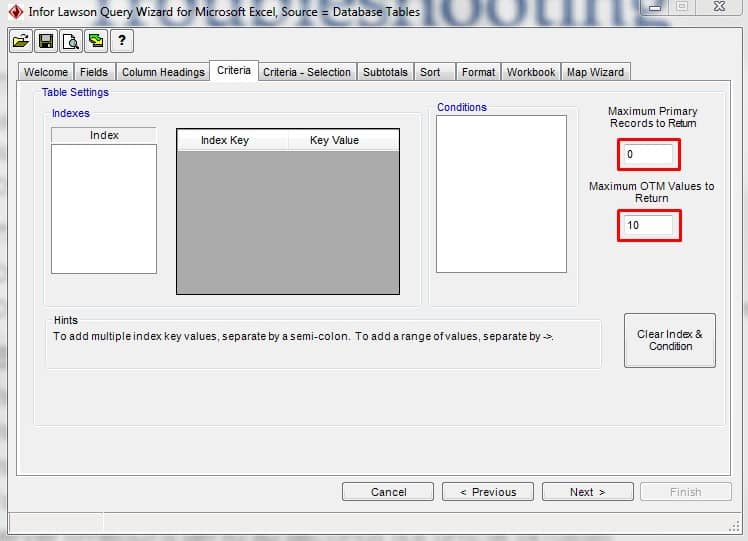Viewport: 748px width, 541px height.
Task: Click the red Infor Lawson title bar logo
Action: coord(16,11)
